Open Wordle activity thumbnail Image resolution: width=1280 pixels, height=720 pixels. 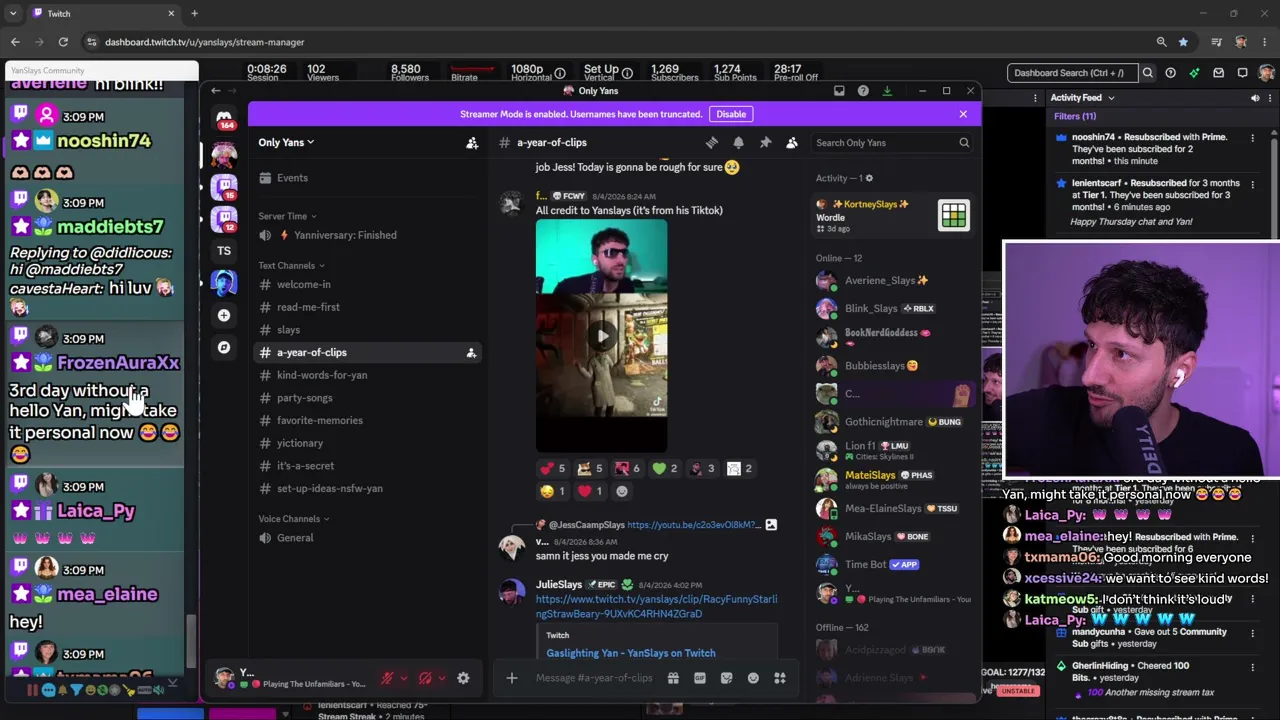point(954,215)
